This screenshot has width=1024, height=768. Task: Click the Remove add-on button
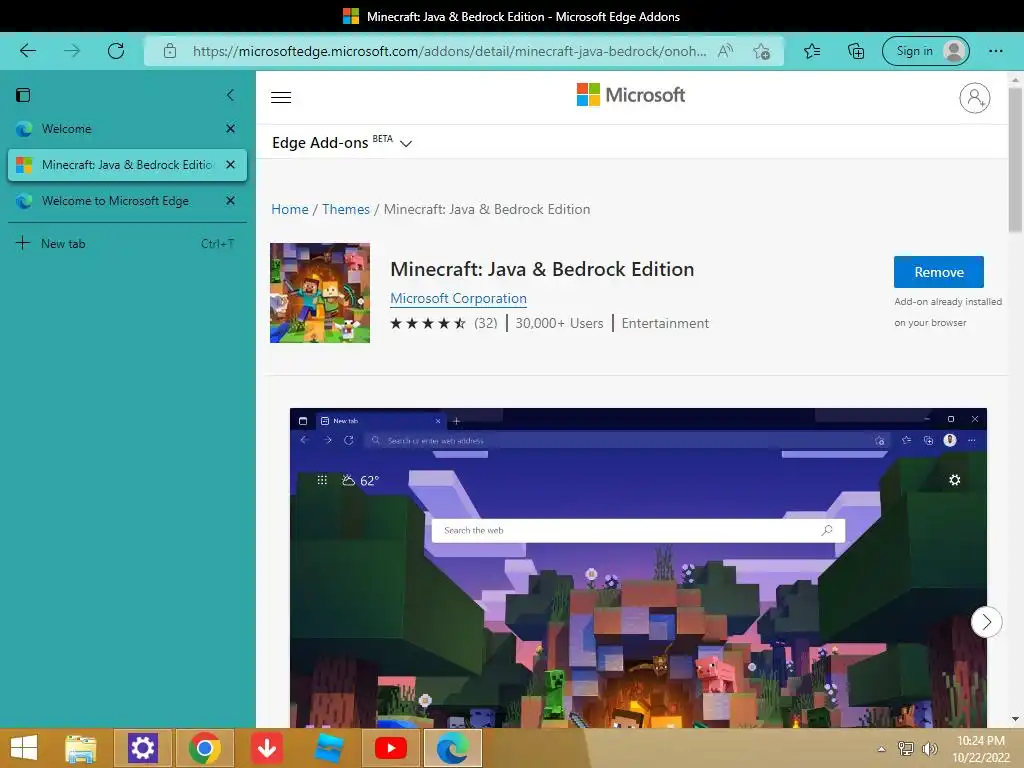point(938,272)
